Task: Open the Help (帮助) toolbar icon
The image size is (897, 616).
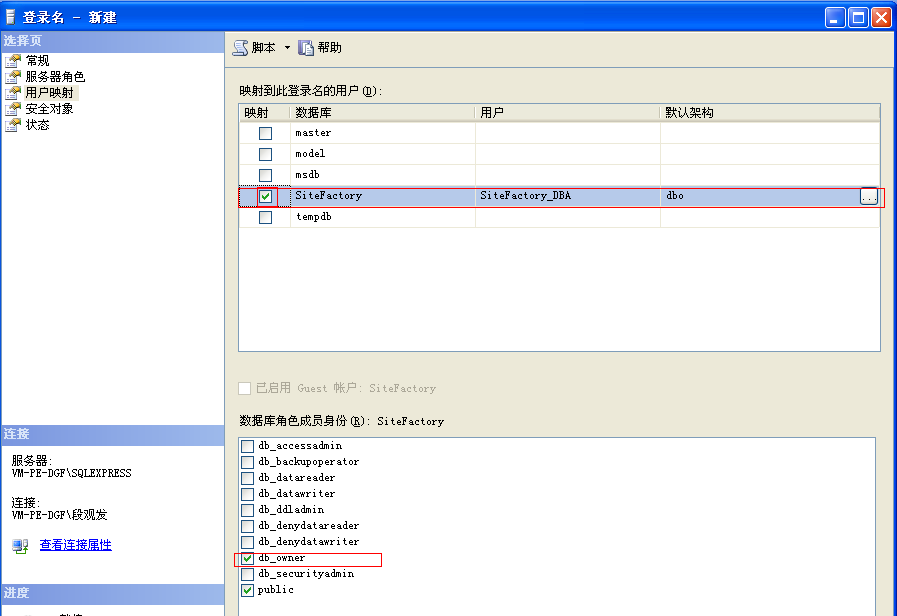Action: pos(306,48)
